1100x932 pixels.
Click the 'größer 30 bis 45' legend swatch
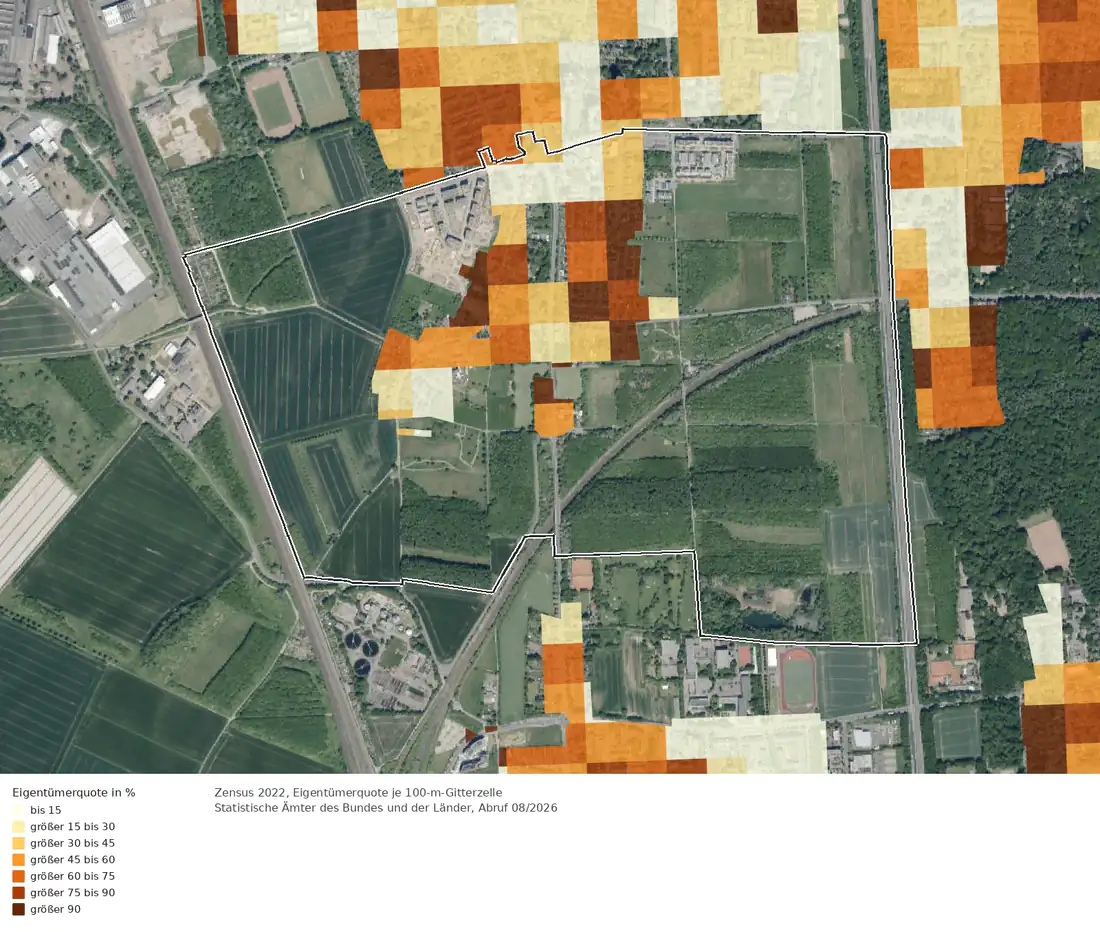pyautogui.click(x=18, y=843)
